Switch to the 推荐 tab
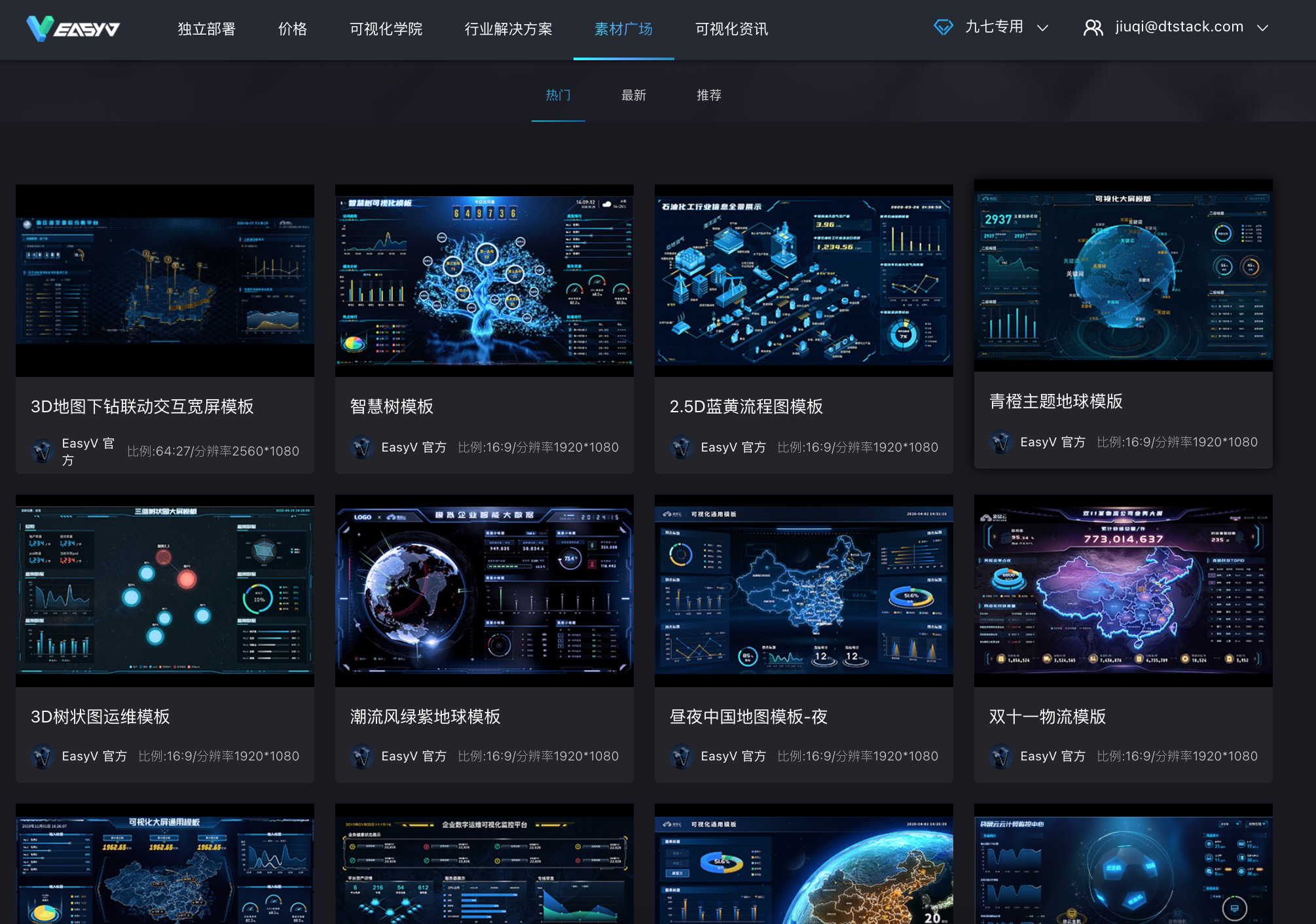The width and height of the screenshot is (1316, 924). pyautogui.click(x=709, y=96)
